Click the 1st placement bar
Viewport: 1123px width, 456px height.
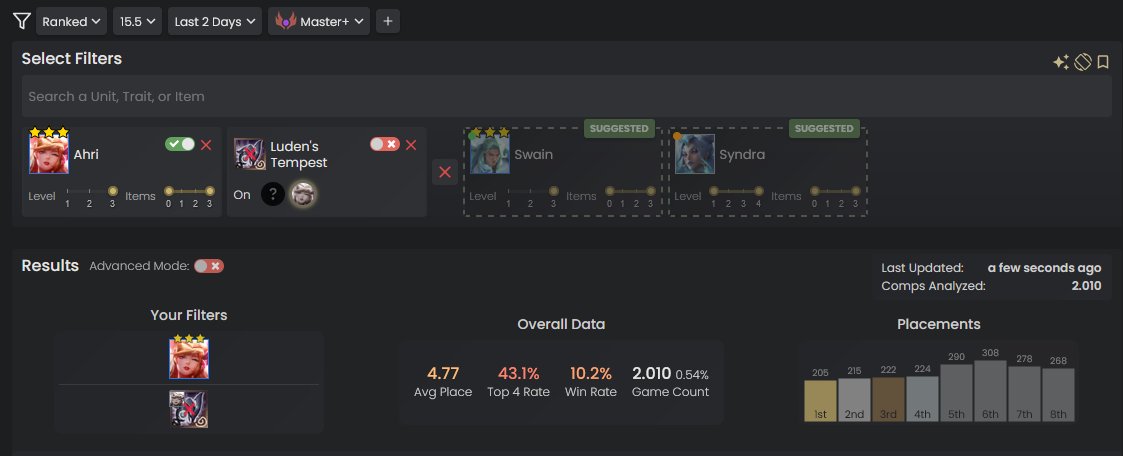[820, 401]
